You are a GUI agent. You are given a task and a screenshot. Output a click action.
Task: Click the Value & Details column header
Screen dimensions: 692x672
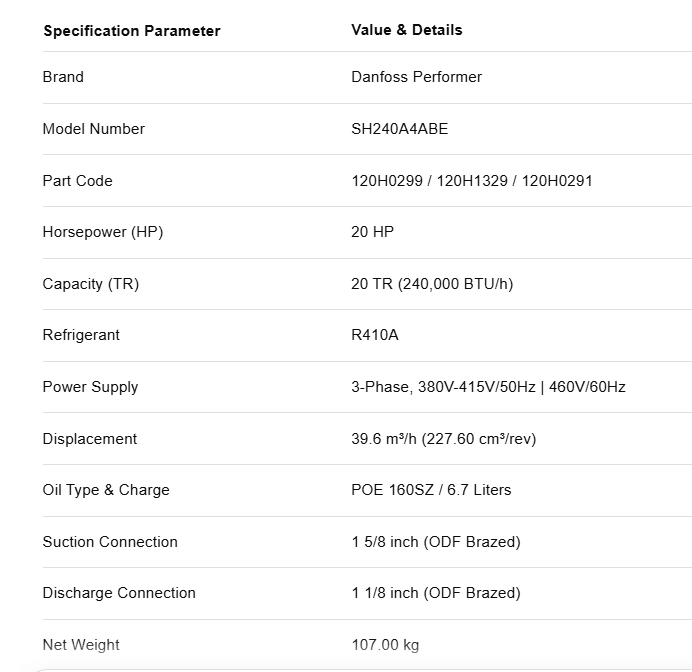[406, 30]
